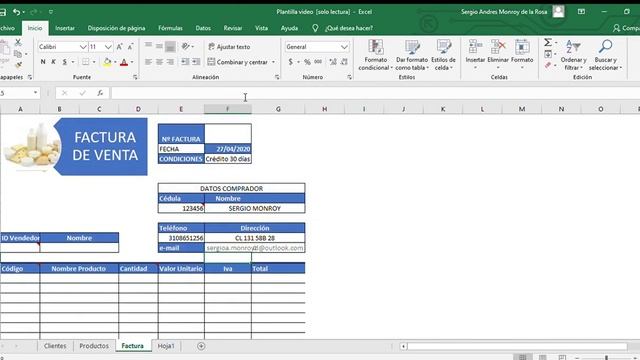Click the AutoSum sigma icon
Viewport: 640px width, 360px height.
click(x=548, y=42)
